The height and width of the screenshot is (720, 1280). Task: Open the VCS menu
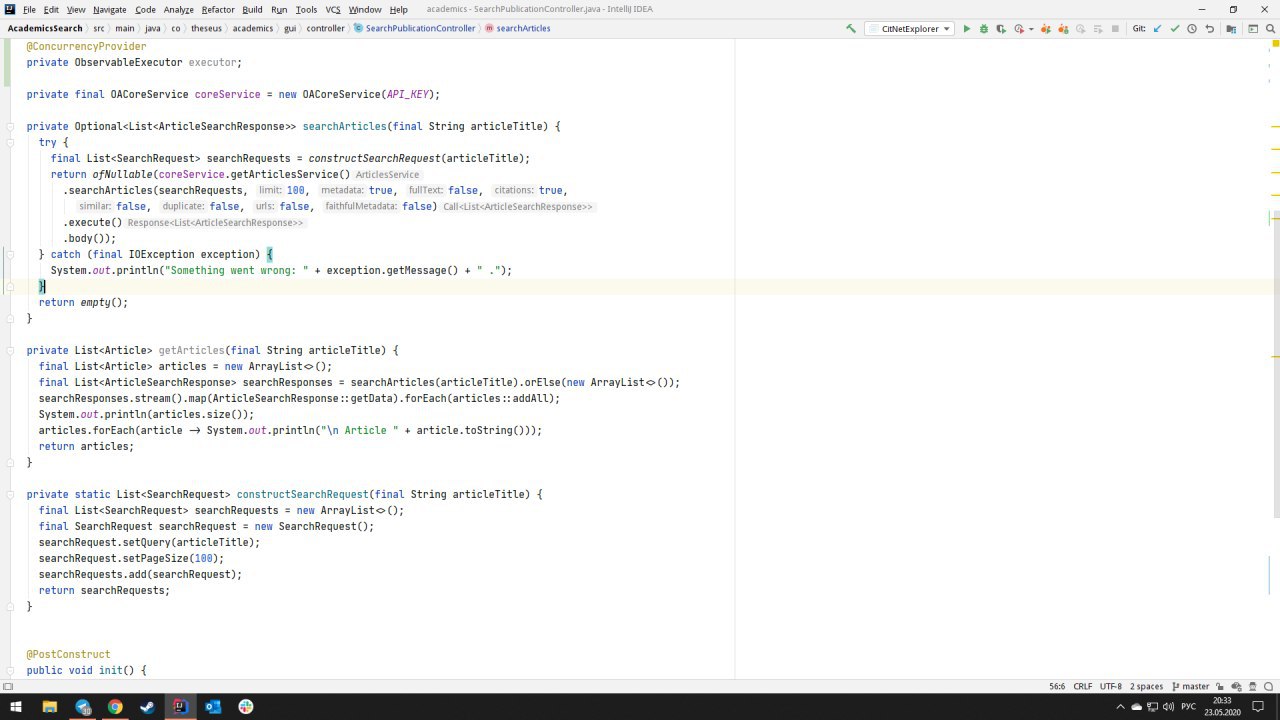point(333,9)
